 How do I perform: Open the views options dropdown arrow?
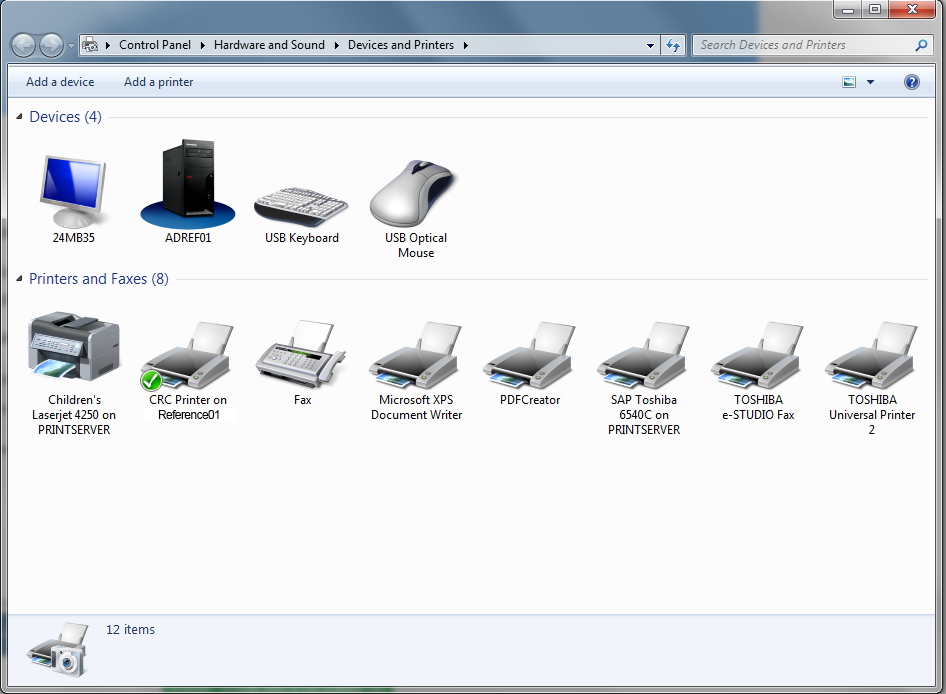click(869, 81)
